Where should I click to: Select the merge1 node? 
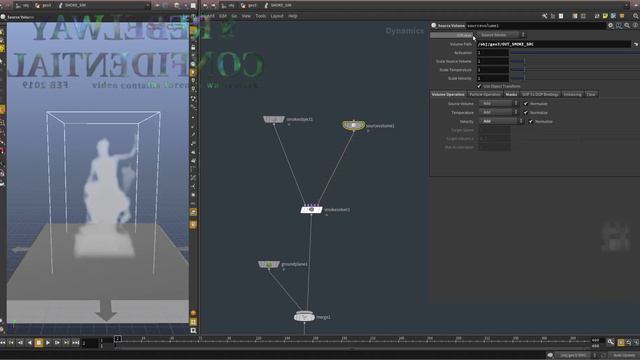click(304, 317)
